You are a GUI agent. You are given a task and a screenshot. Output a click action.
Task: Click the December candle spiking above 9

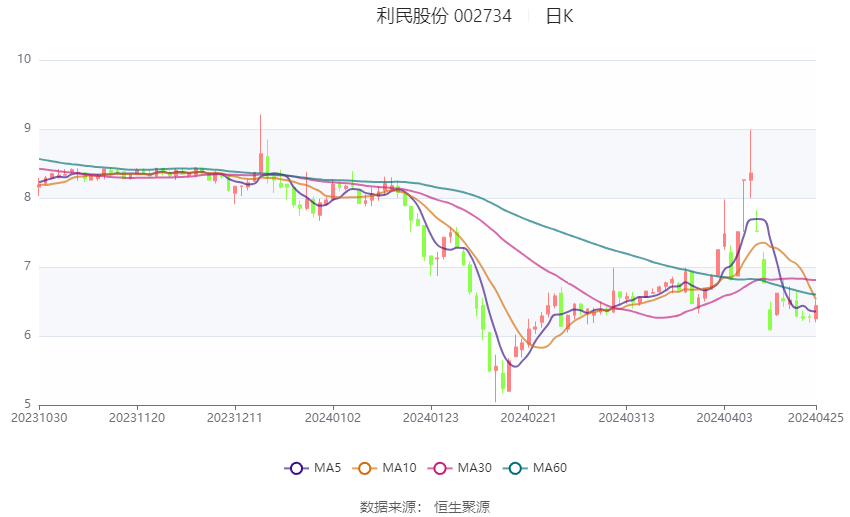261,160
